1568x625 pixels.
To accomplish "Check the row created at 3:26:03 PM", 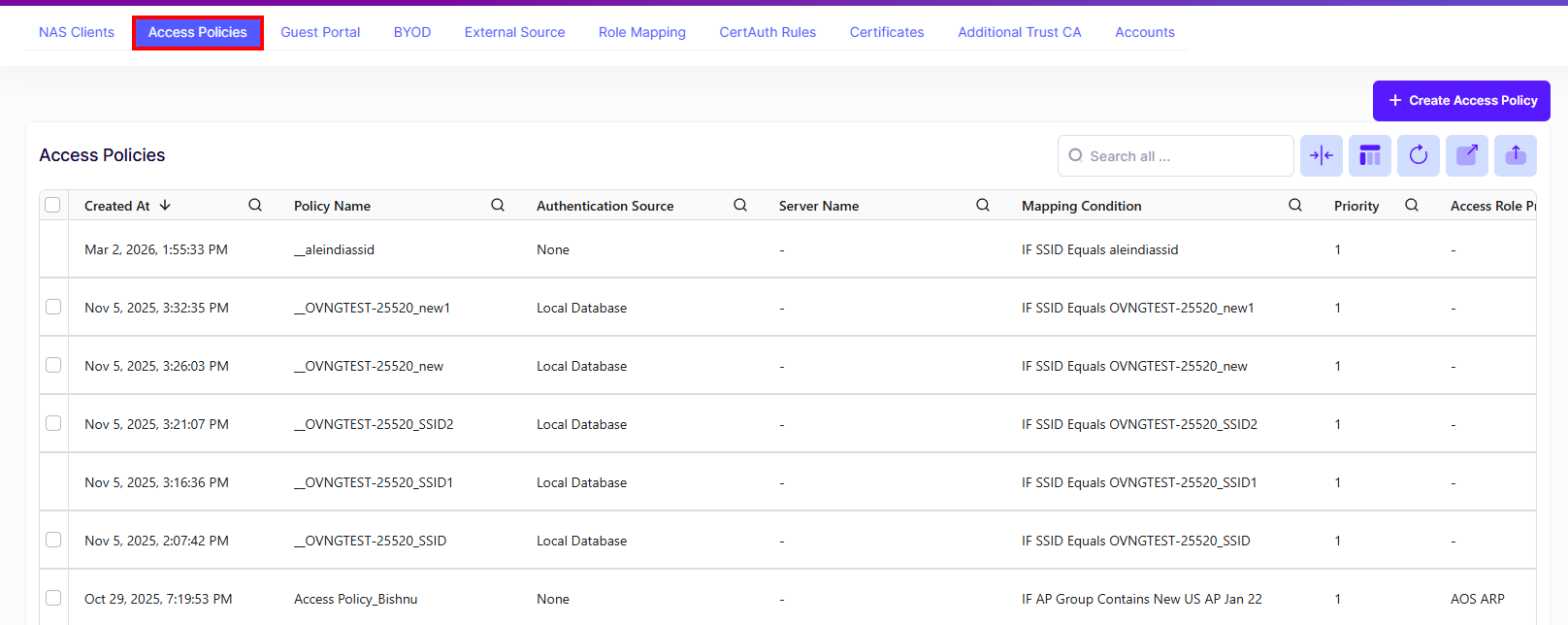I will pyautogui.click(x=53, y=365).
